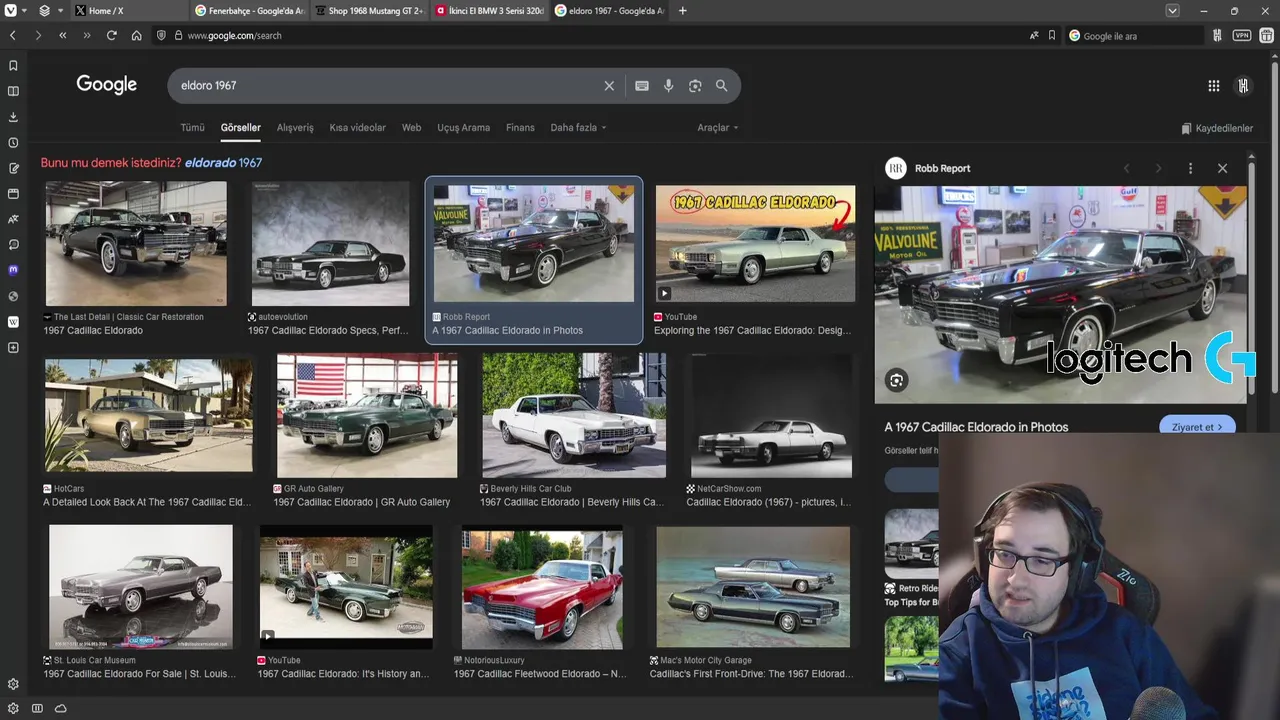Open the History panel in sidebar
1280x720 pixels.
coord(13,143)
